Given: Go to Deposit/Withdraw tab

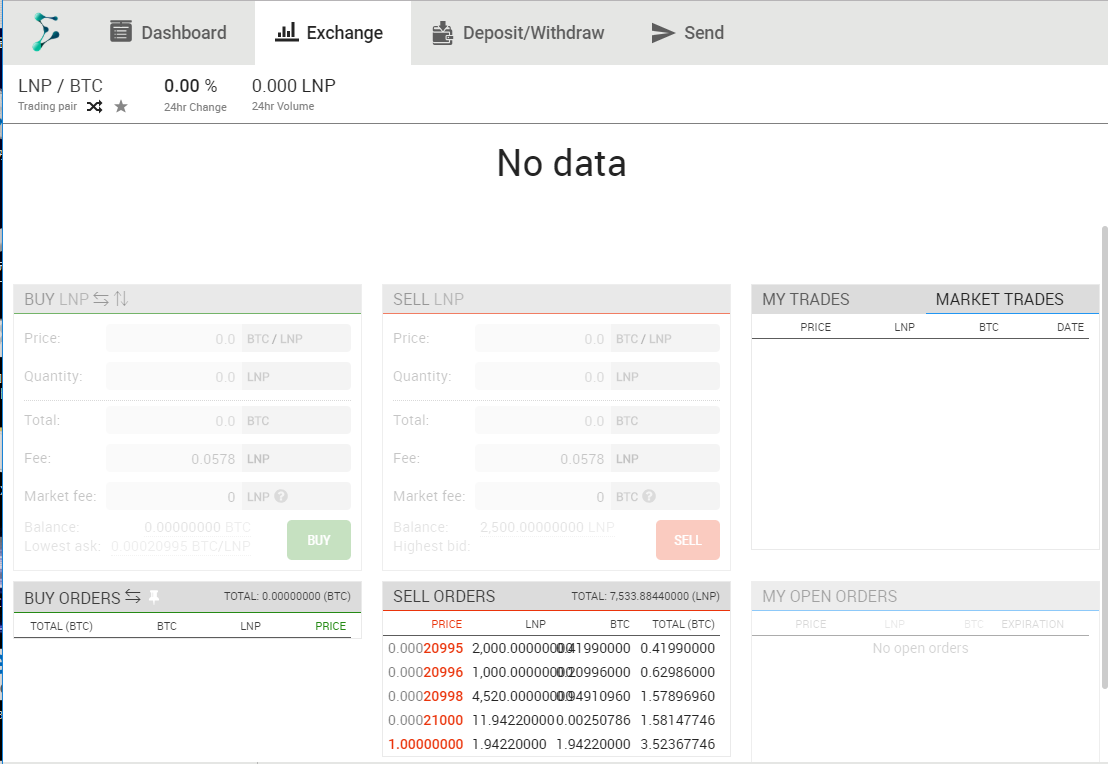Looking at the screenshot, I should coord(518,33).
